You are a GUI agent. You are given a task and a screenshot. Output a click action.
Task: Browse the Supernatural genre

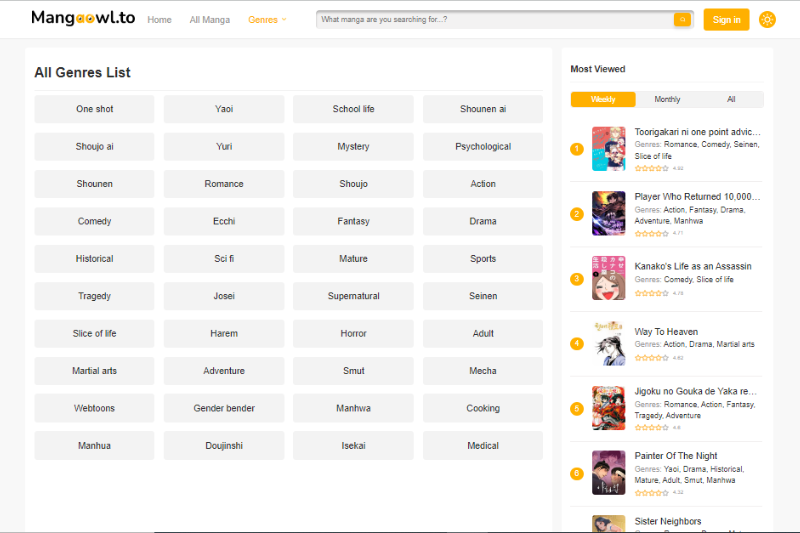[353, 296]
